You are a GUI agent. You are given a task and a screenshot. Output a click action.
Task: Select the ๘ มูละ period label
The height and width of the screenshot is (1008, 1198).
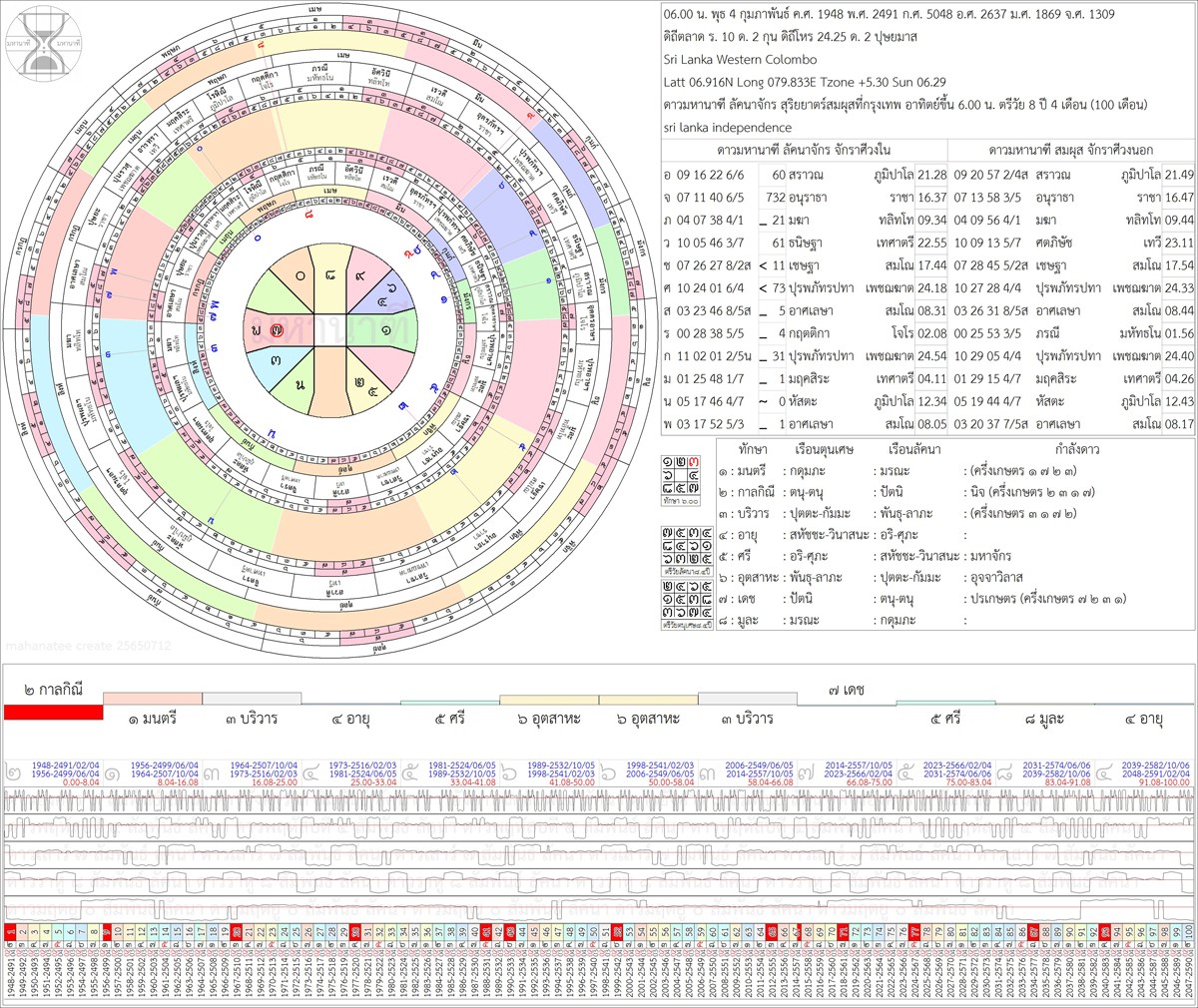coord(1044,719)
